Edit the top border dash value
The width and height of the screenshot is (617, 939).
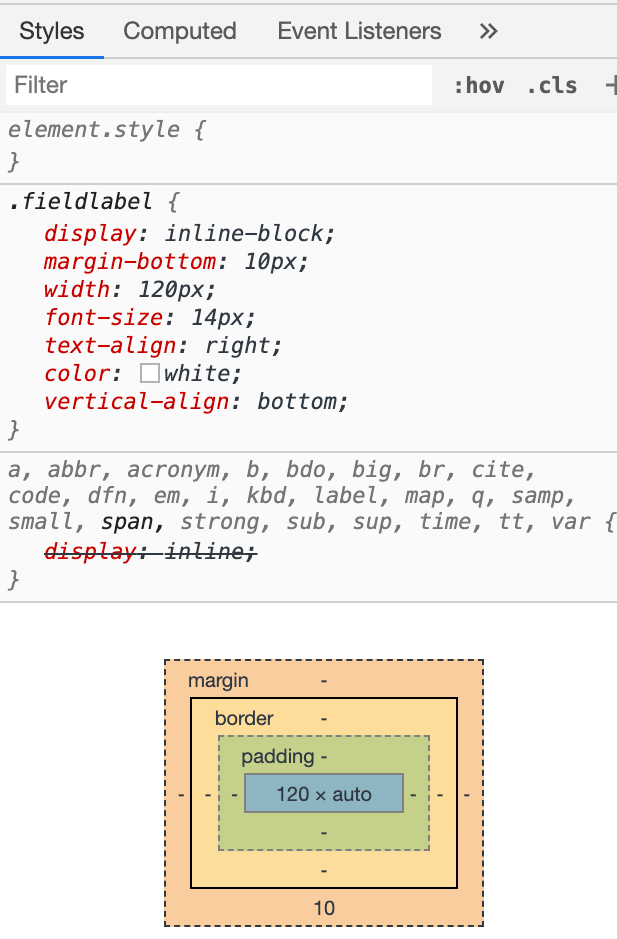pos(324,718)
